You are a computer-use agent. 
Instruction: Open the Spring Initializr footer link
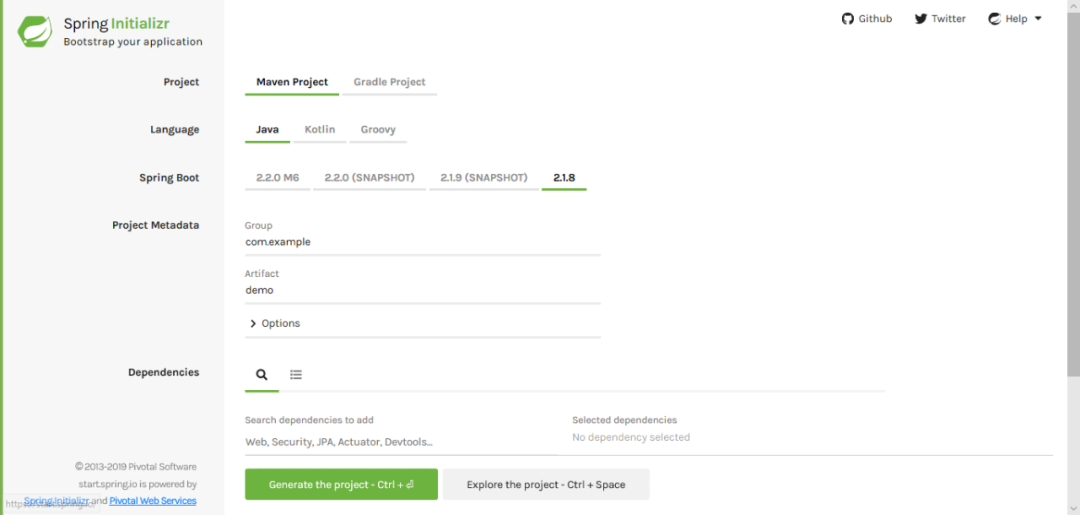[56, 501]
